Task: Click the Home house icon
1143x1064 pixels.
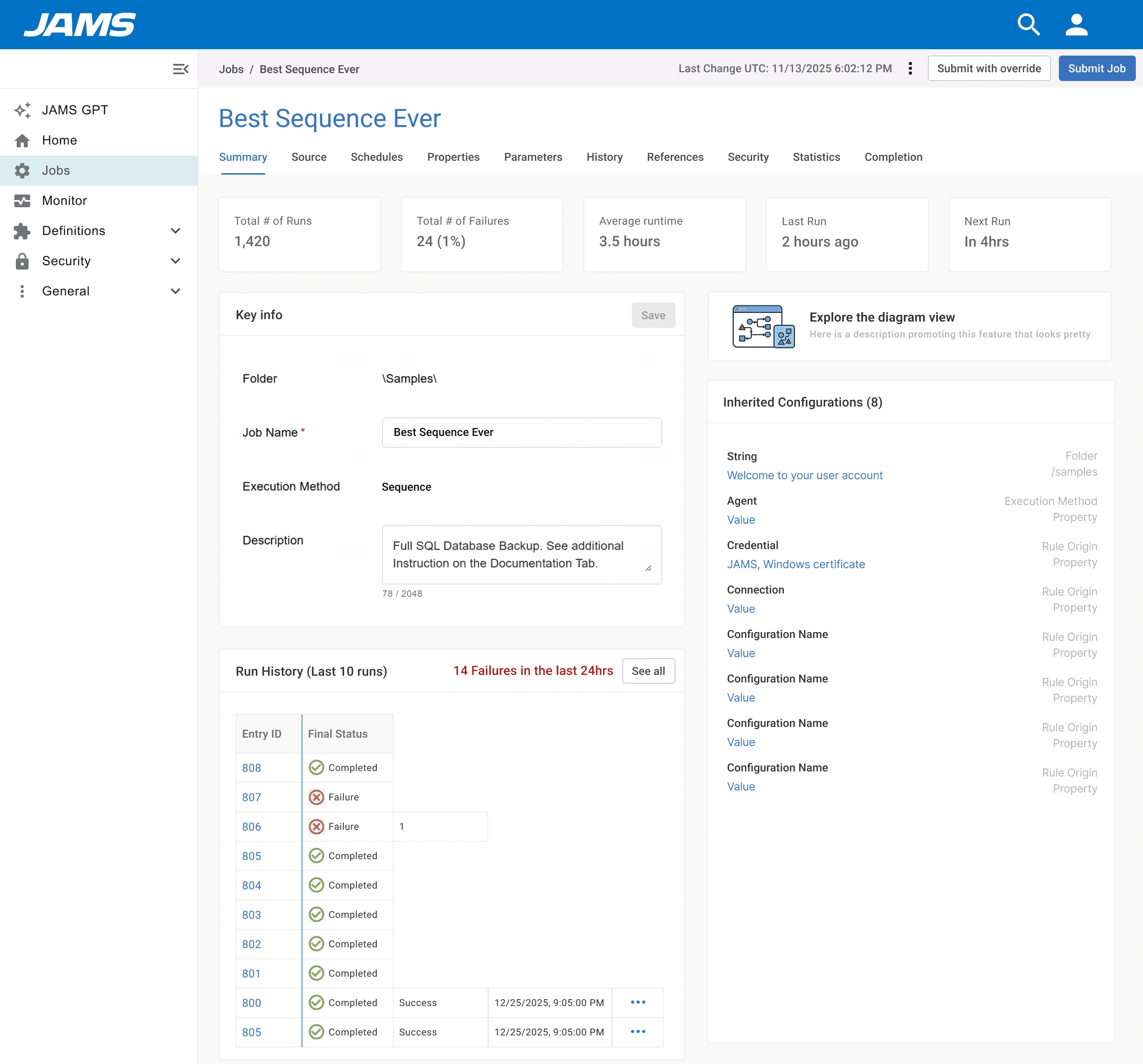Action: tap(22, 140)
